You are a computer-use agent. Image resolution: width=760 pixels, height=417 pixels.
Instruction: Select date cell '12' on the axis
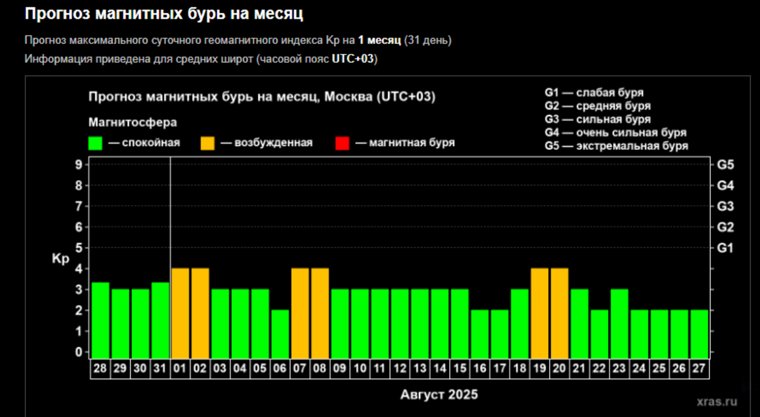(x=400, y=369)
